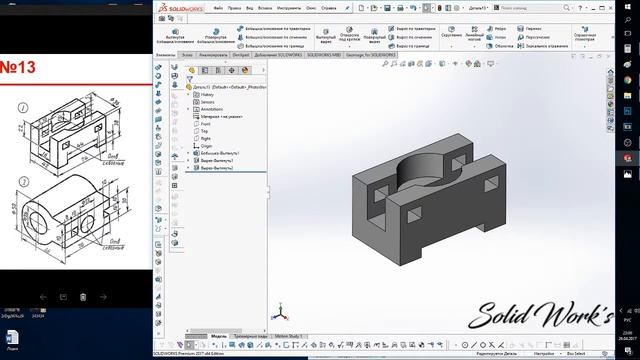
Task: Open the Файл menu
Action: pos(218,8)
